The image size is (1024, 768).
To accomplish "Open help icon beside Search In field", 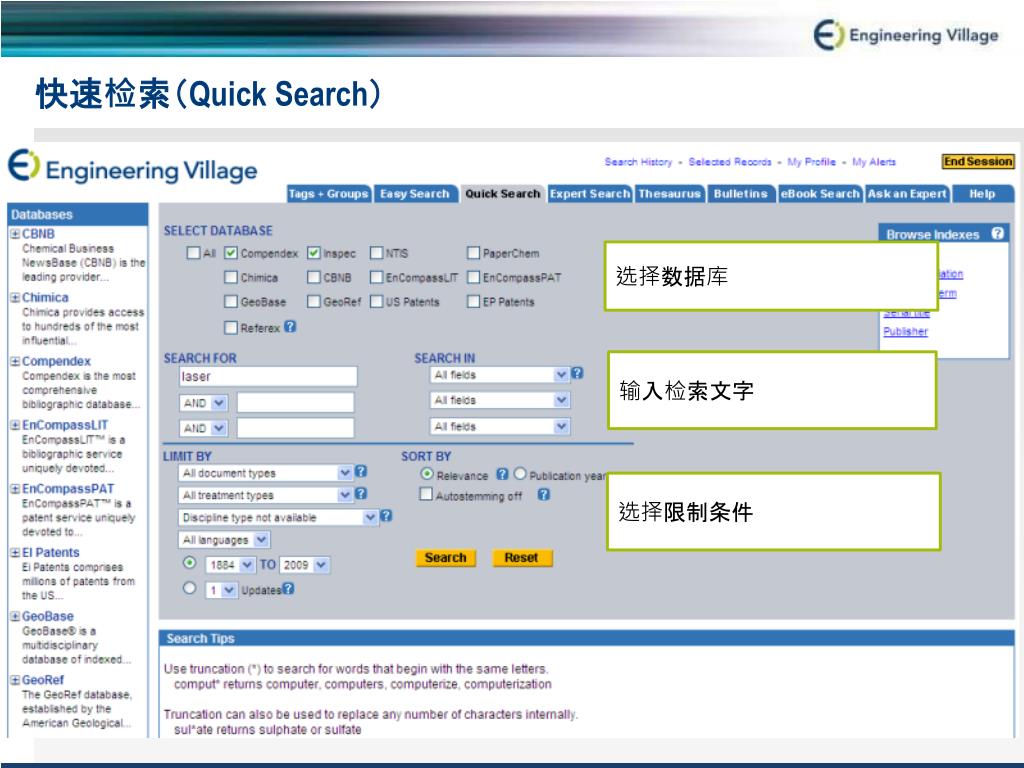I will (x=577, y=373).
